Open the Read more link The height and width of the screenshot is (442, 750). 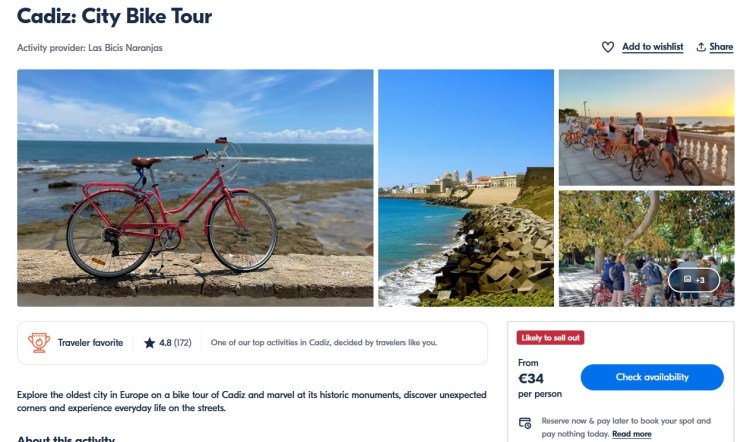click(631, 434)
